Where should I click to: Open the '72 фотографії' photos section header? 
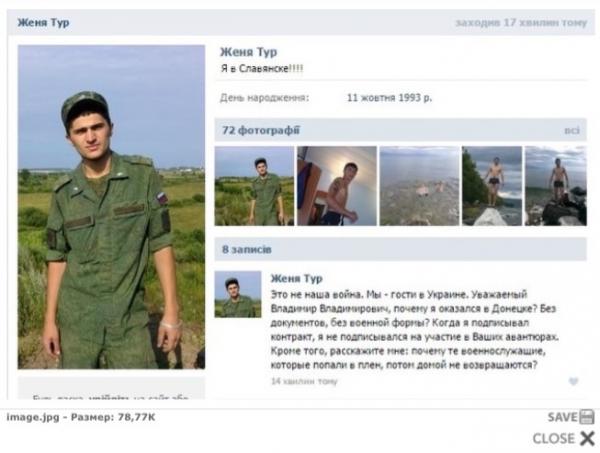click(261, 130)
